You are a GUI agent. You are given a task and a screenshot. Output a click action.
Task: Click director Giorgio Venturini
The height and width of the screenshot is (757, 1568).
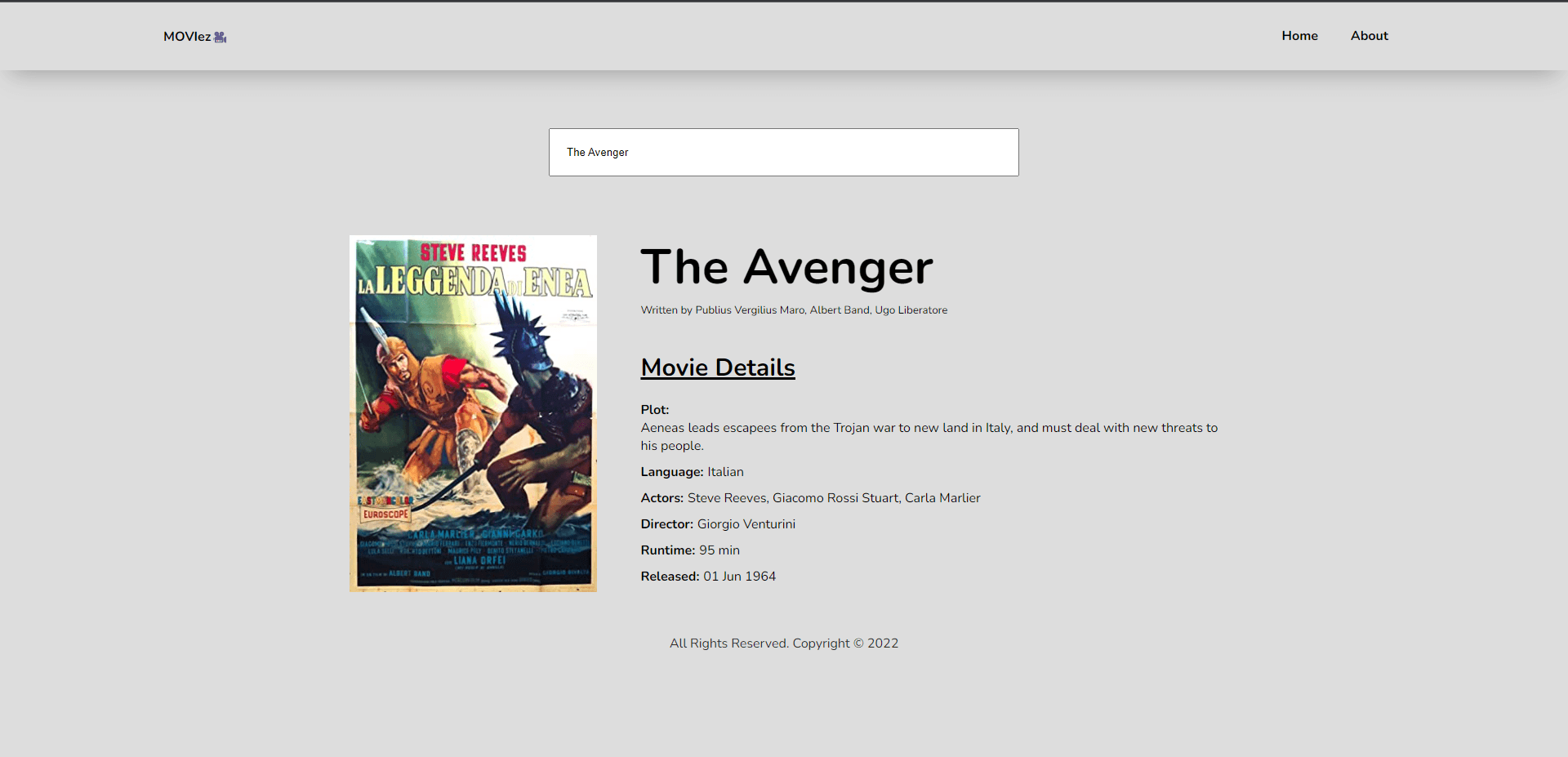point(746,523)
